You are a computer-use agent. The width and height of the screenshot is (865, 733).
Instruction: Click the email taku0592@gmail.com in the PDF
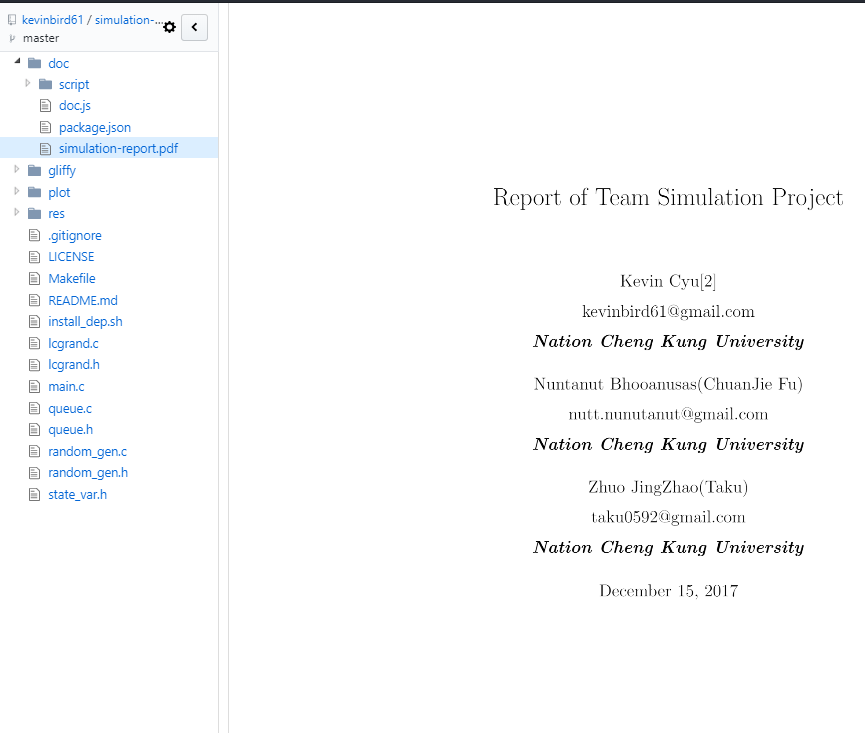668,517
